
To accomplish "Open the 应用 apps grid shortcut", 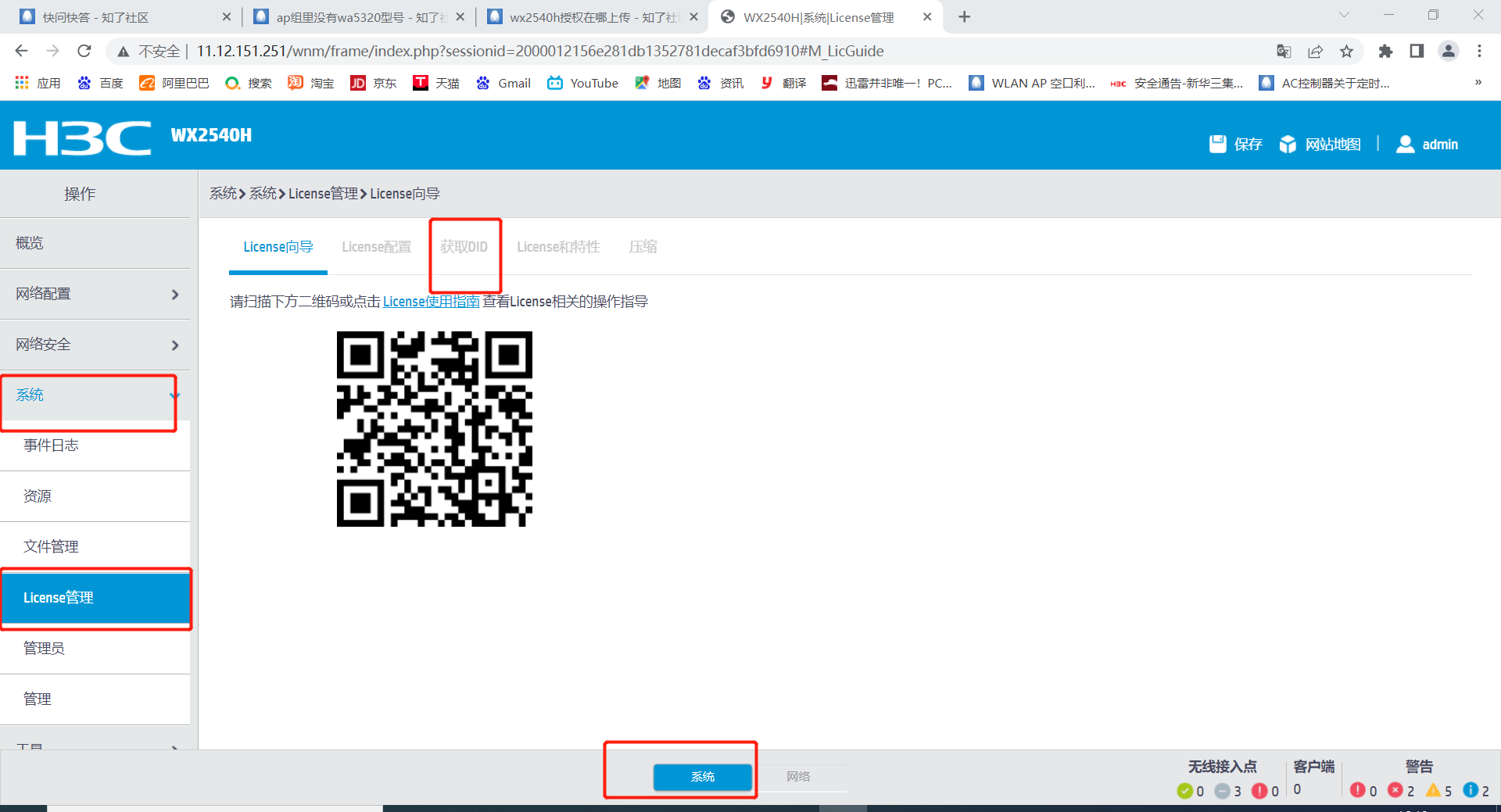I will (x=38, y=83).
